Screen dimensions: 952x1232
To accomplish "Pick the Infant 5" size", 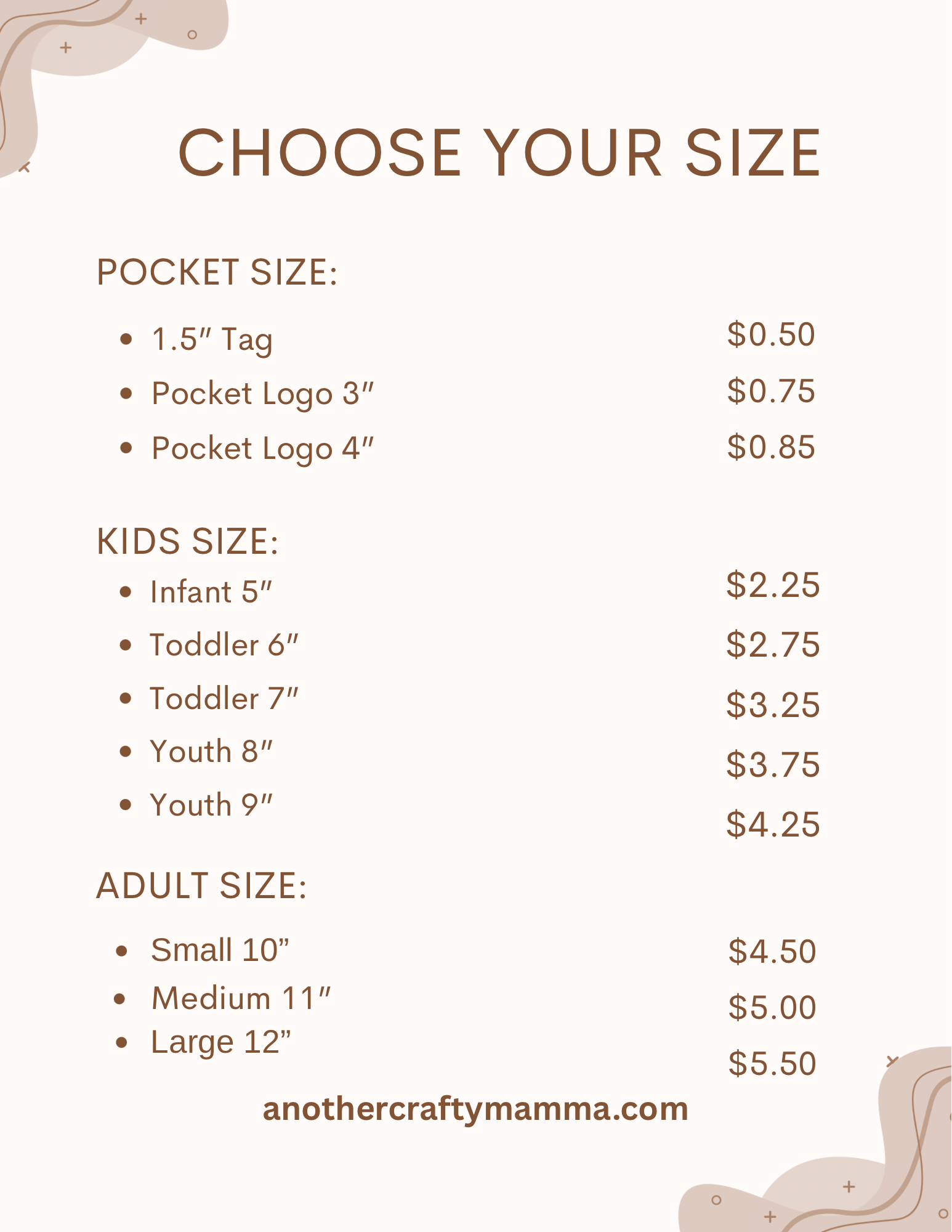I will click(211, 592).
